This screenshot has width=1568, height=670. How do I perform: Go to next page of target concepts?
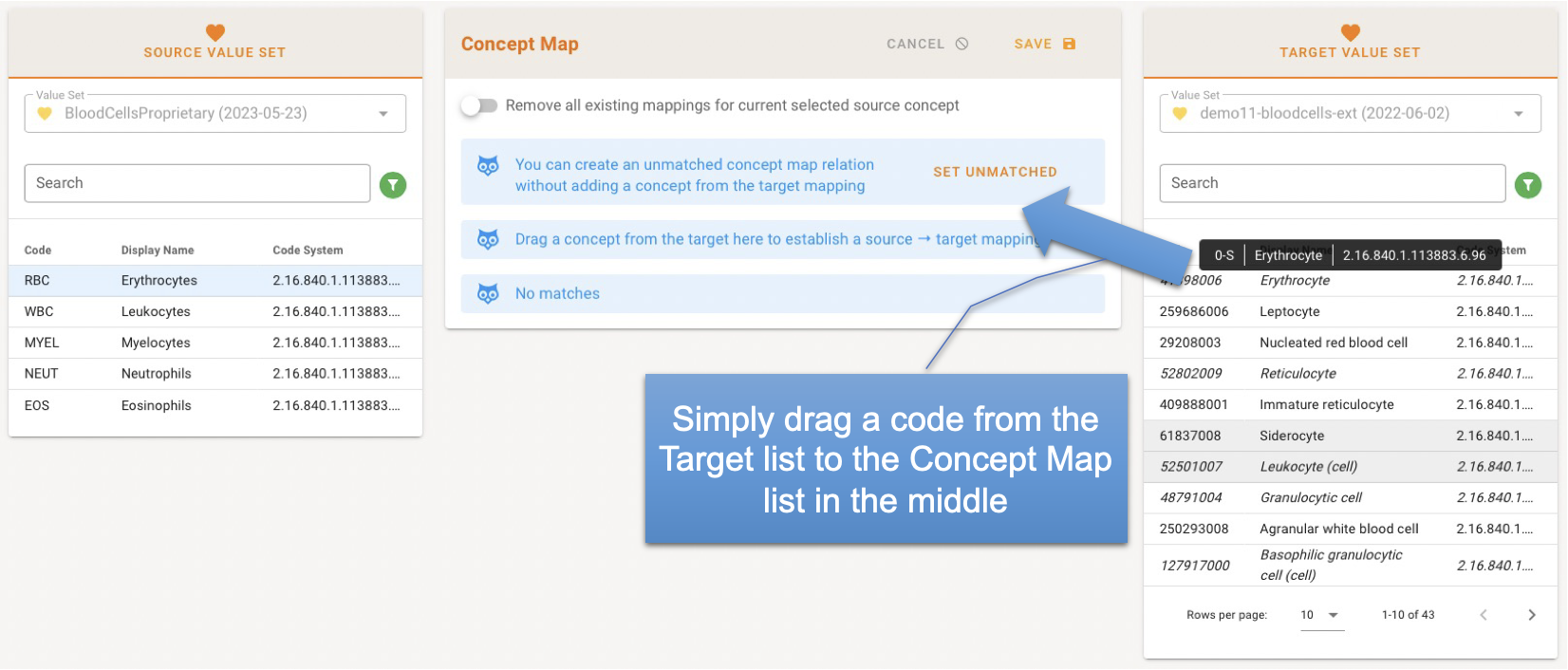coord(1531,615)
